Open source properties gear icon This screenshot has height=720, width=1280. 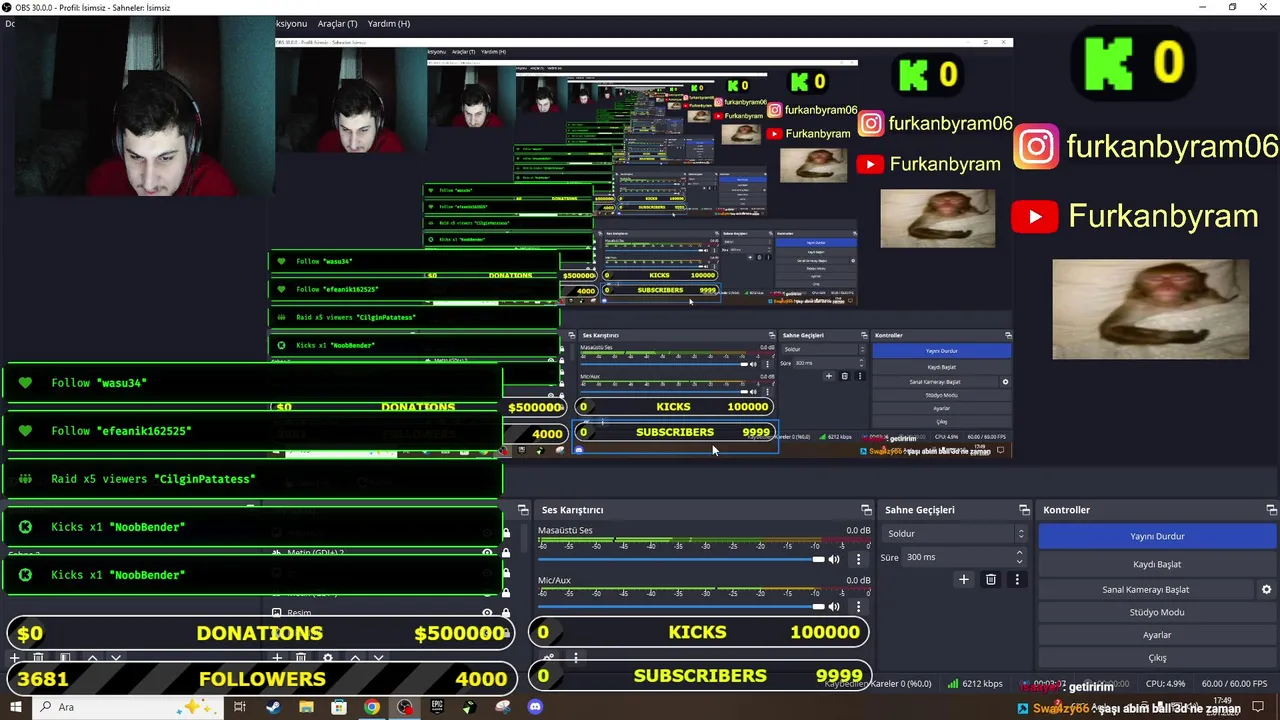(327, 658)
